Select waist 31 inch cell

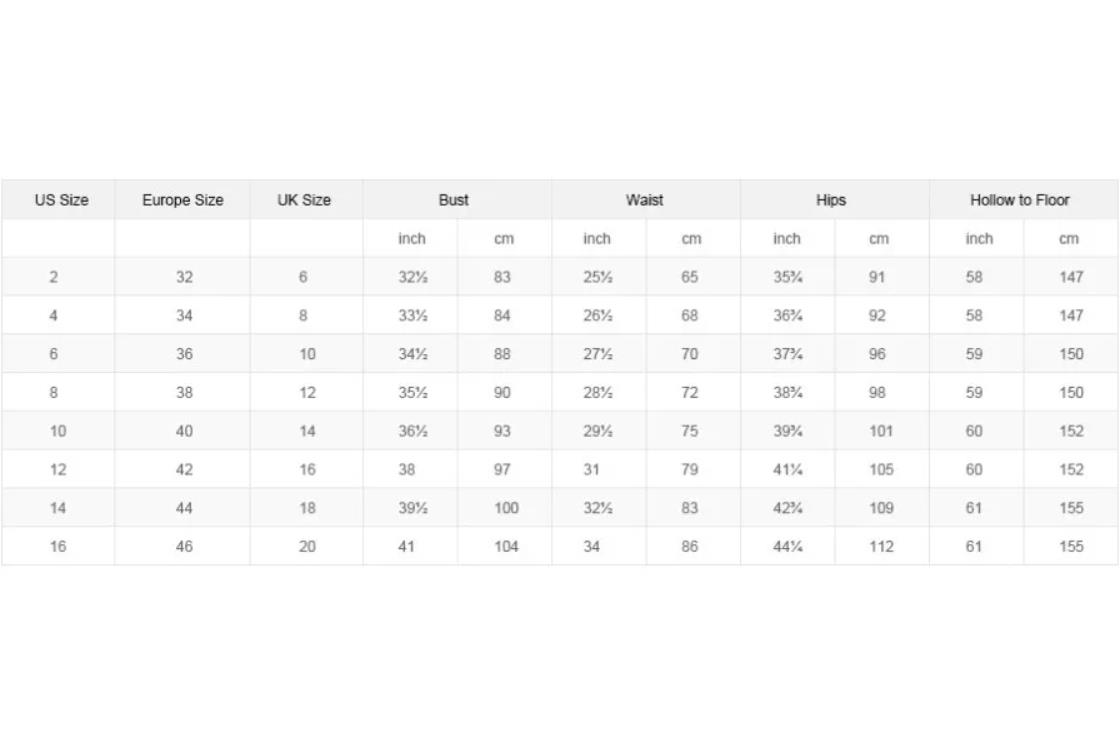[x=599, y=470]
